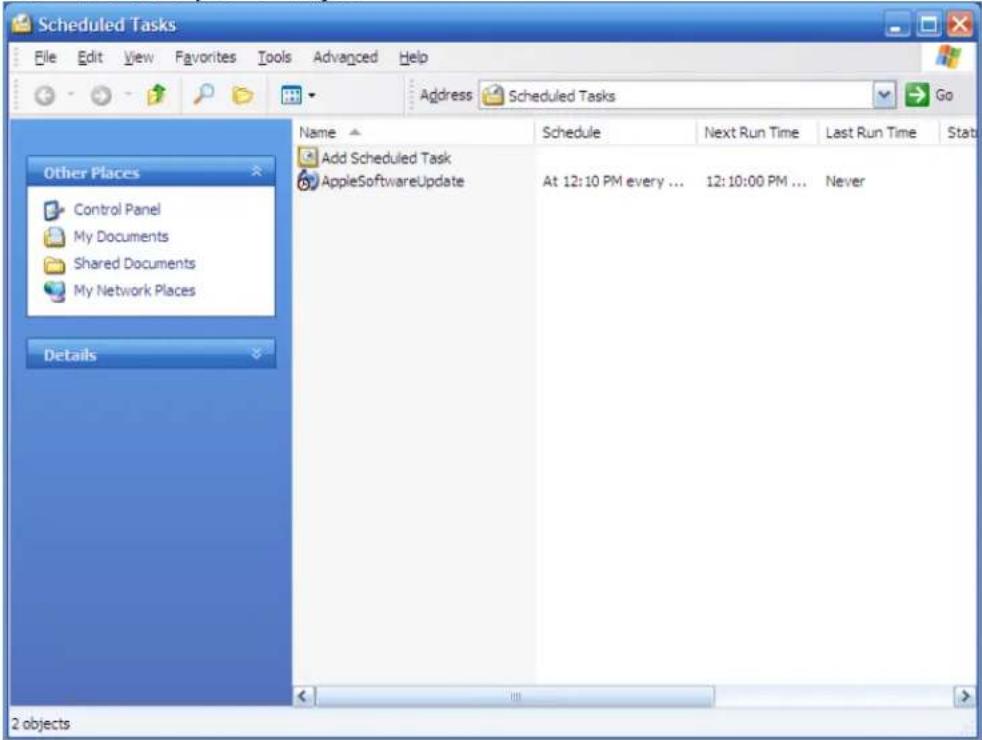Screen dimensions: 982x740
Task: Expand the Address bar dropdown
Action: click(884, 95)
